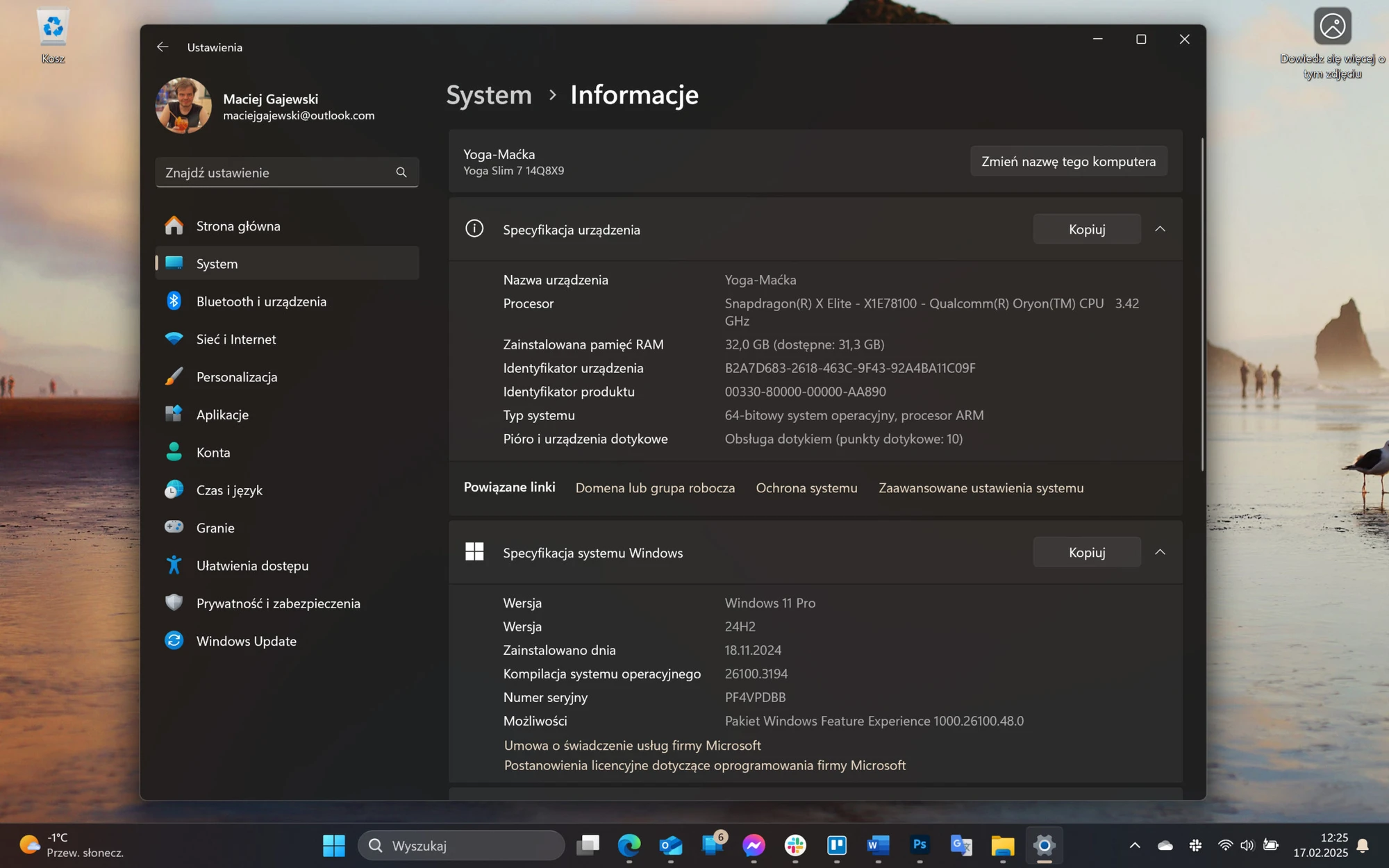Image resolution: width=1389 pixels, height=868 pixels.
Task: Click the info icon beside Specyfikacja urządzenia
Action: point(474,228)
